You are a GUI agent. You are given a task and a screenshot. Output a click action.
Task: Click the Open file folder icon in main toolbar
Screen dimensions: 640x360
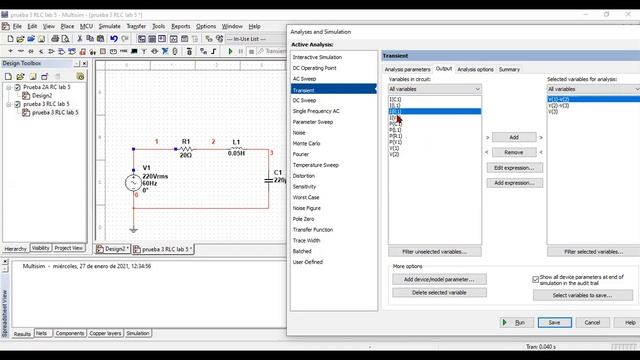tap(20, 39)
